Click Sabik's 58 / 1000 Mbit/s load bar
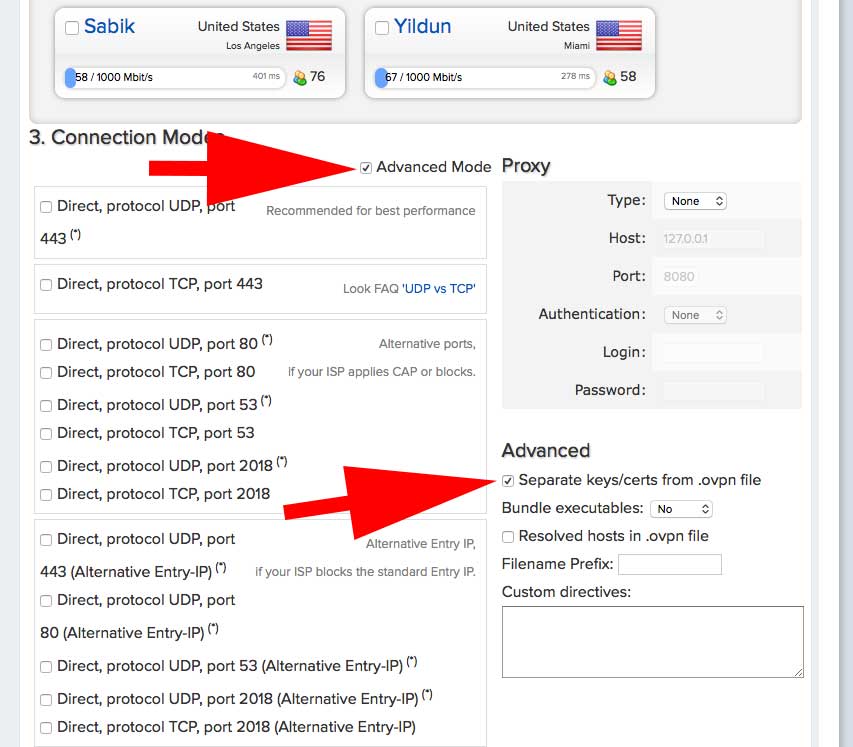 175,78
